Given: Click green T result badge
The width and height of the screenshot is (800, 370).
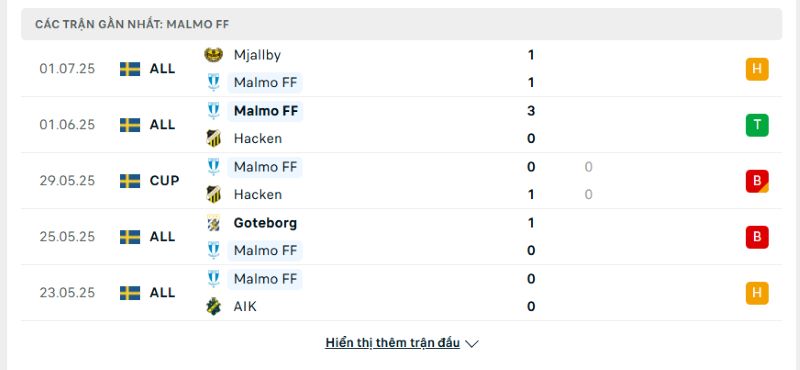Looking at the screenshot, I should [x=757, y=125].
